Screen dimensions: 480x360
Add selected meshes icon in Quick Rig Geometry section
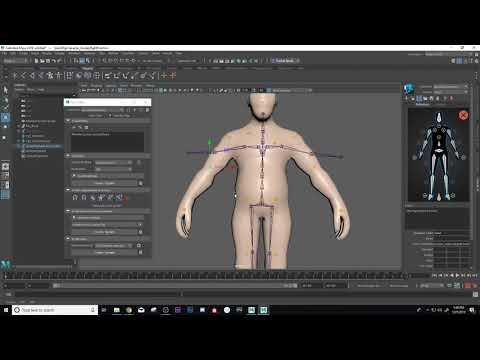(x=74, y=128)
